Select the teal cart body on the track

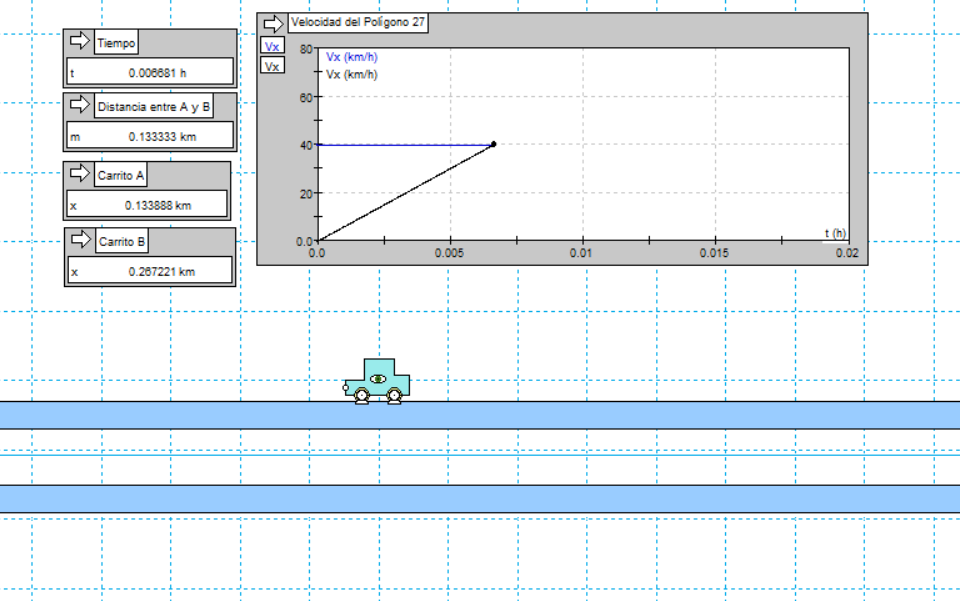378,376
